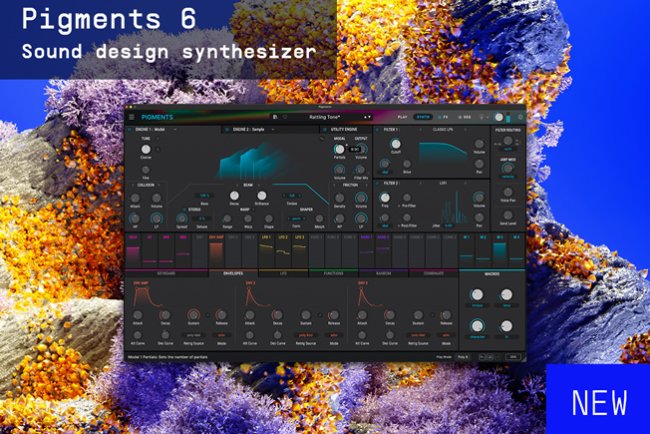Open the FUNCTIONS modulation tab

click(333, 274)
